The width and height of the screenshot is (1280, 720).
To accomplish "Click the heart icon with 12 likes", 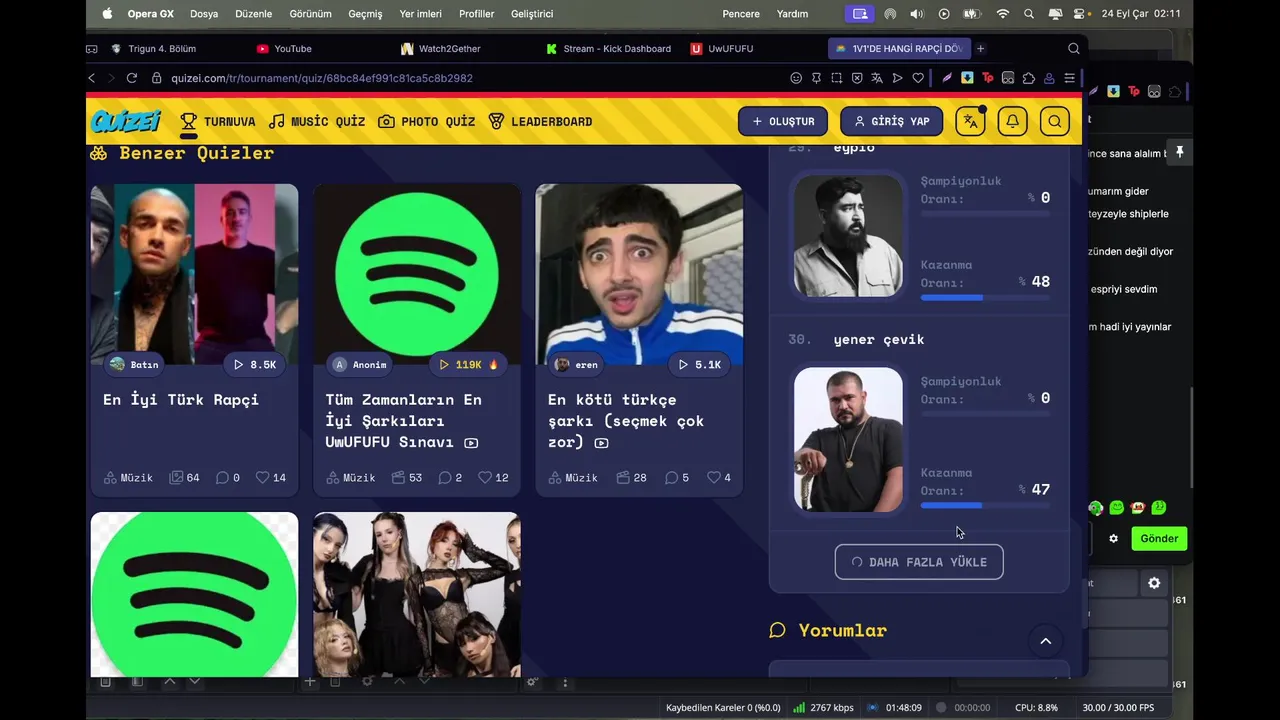I will point(485,478).
